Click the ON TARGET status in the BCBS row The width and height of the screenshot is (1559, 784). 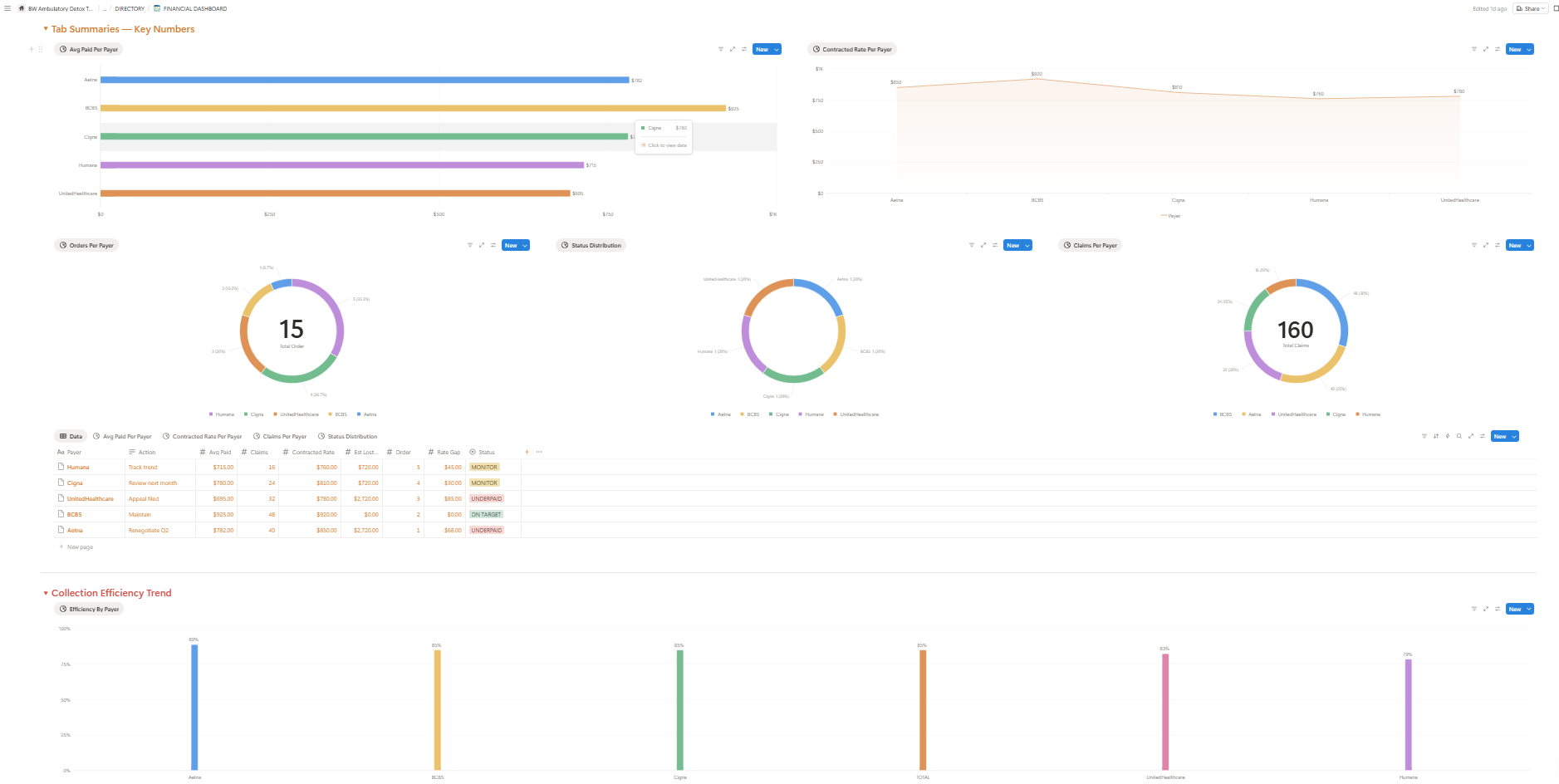coord(487,515)
